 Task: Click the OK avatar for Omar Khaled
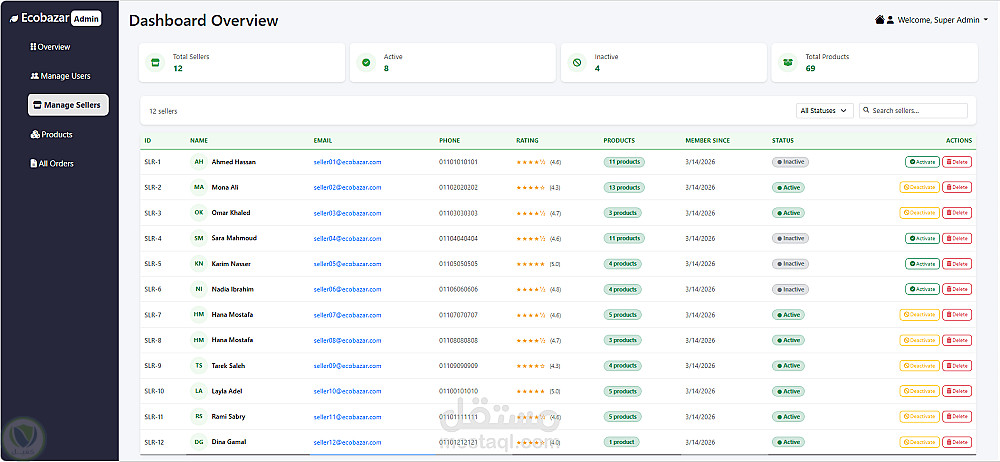199,213
